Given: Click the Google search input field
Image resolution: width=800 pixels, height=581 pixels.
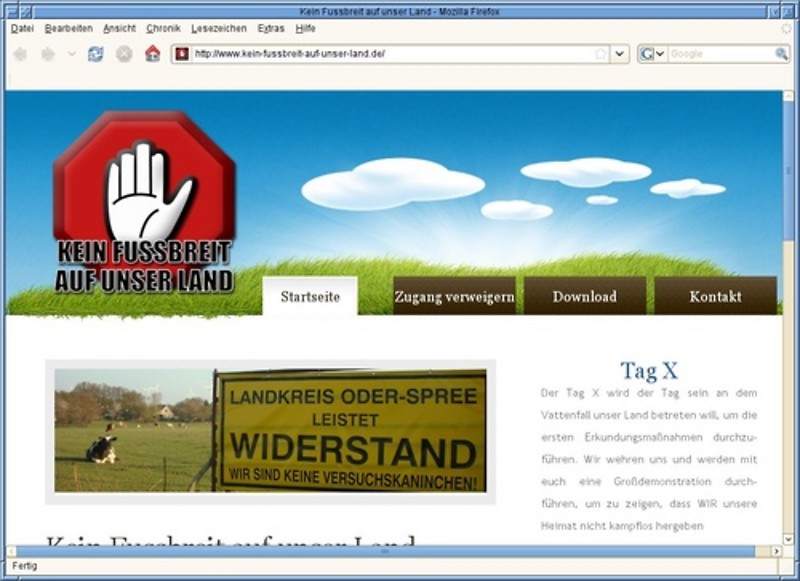Looking at the screenshot, I should tap(720, 54).
